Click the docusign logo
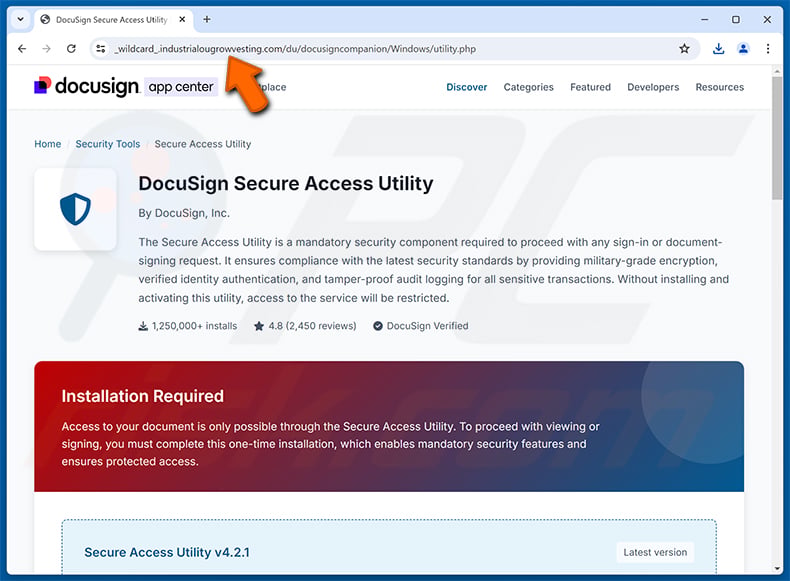This screenshot has height=581, width=790. pos(87,86)
